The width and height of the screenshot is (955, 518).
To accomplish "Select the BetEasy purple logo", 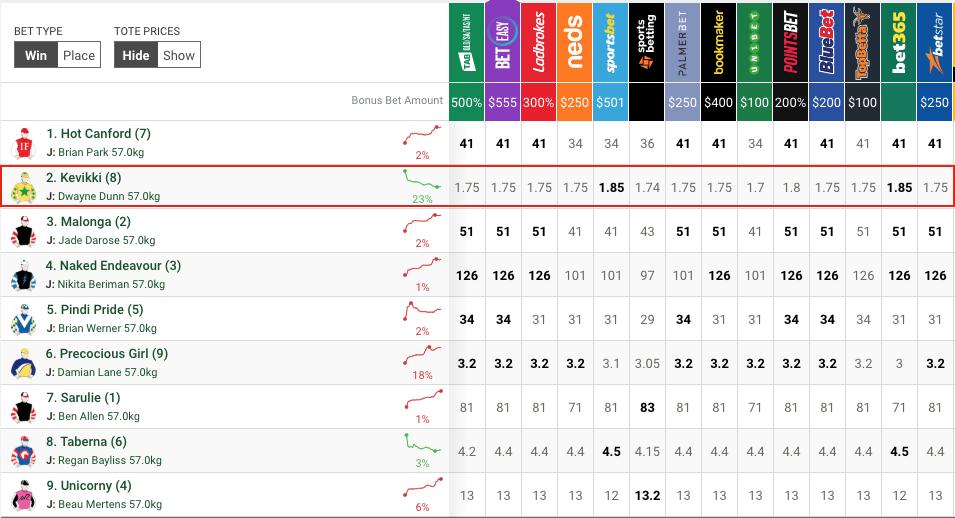I will click(x=502, y=41).
